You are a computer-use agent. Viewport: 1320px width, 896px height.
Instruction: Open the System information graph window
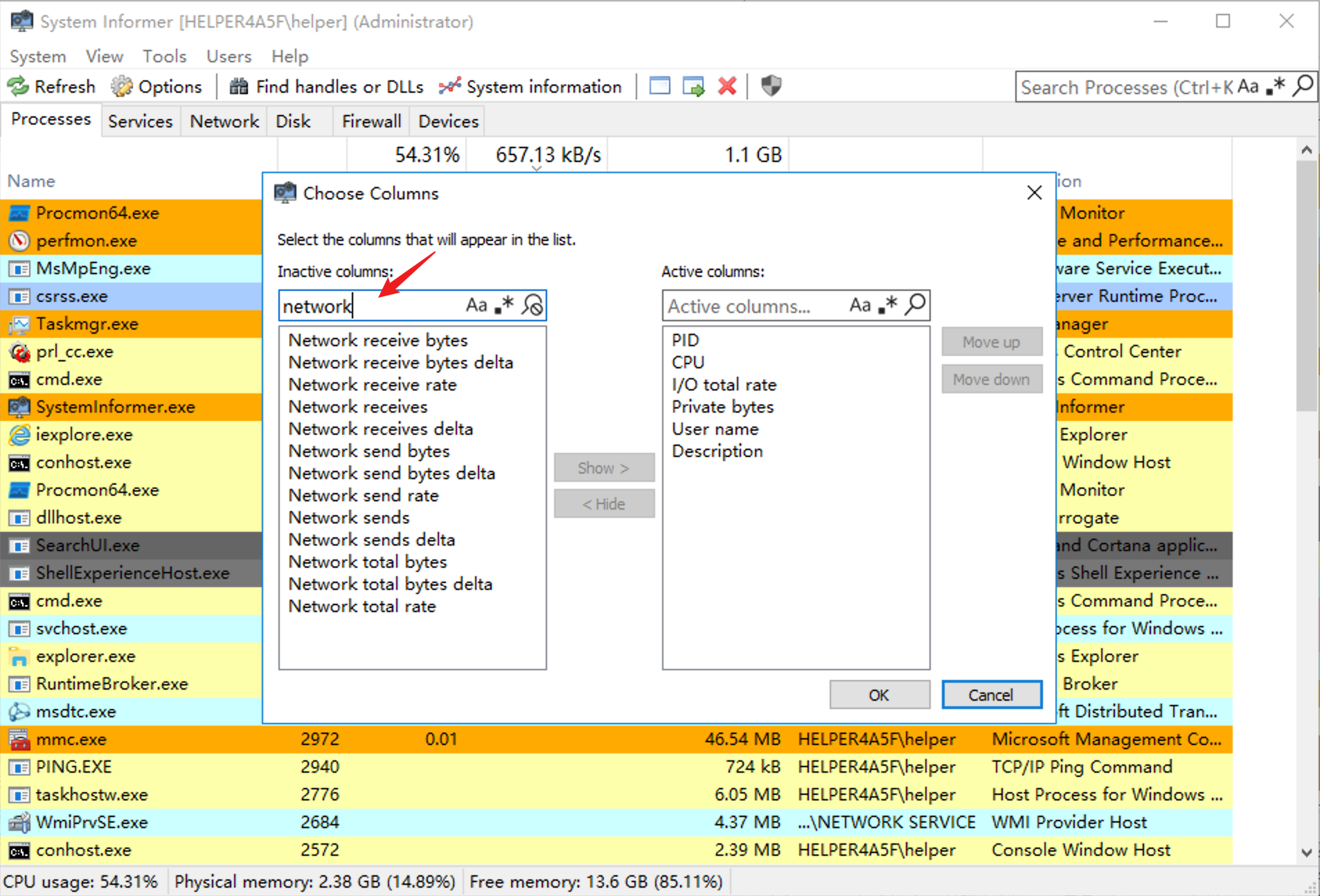coord(530,87)
